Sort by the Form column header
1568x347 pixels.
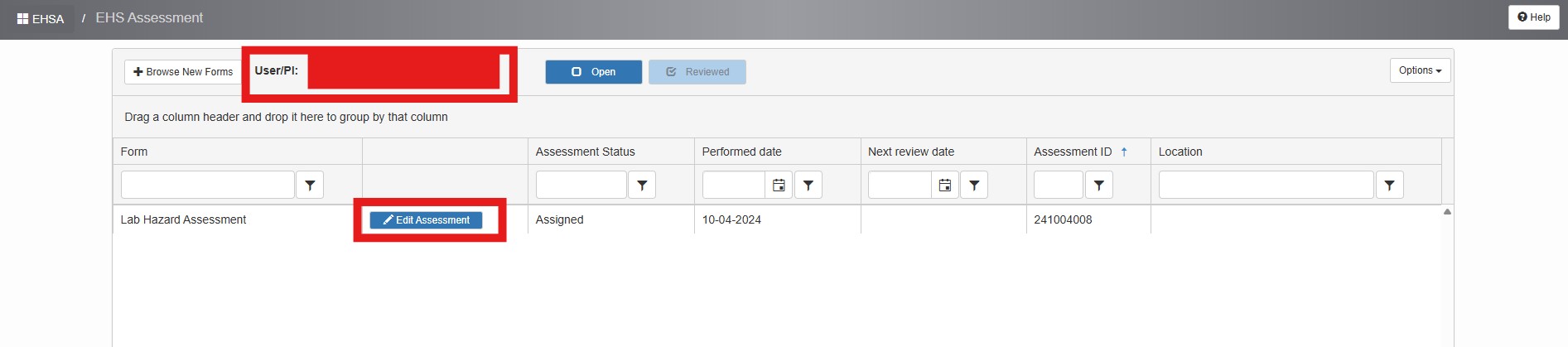pyautogui.click(x=134, y=152)
